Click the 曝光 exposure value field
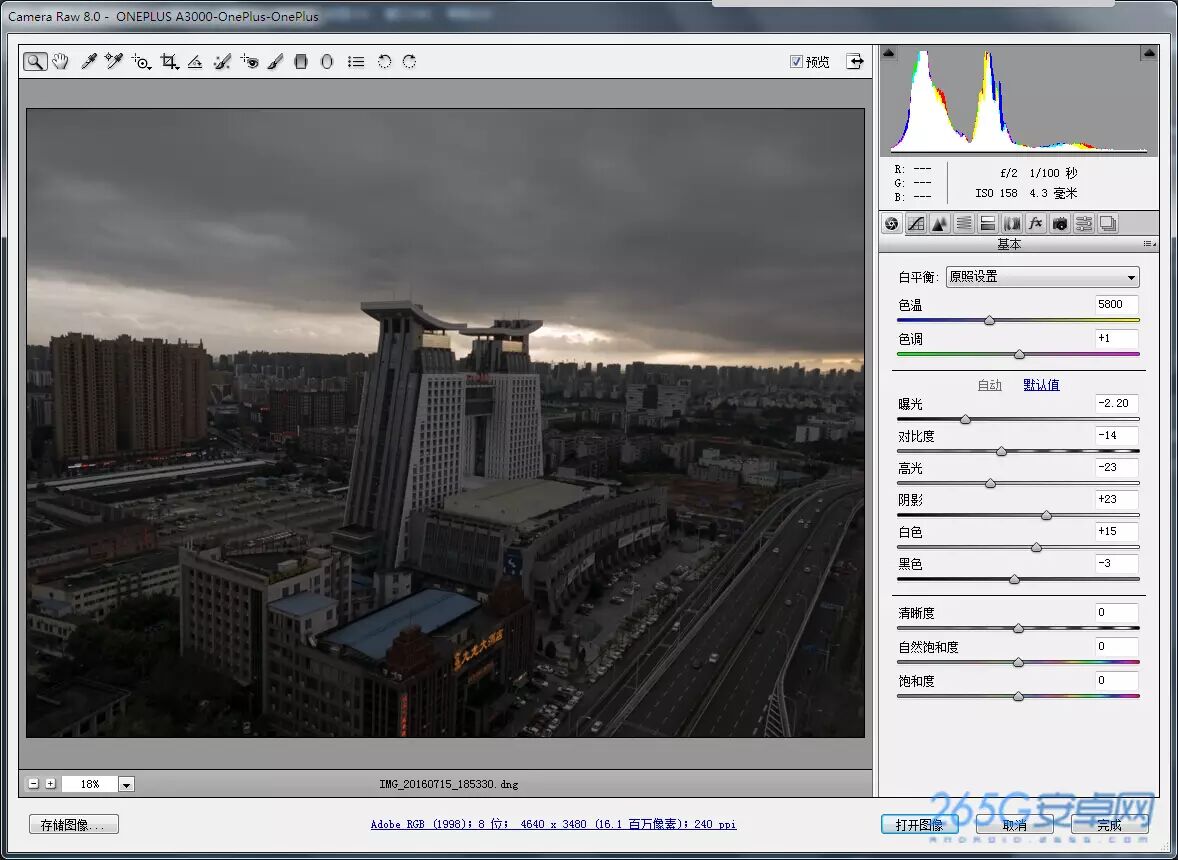This screenshot has width=1178, height=860. pyautogui.click(x=1116, y=403)
